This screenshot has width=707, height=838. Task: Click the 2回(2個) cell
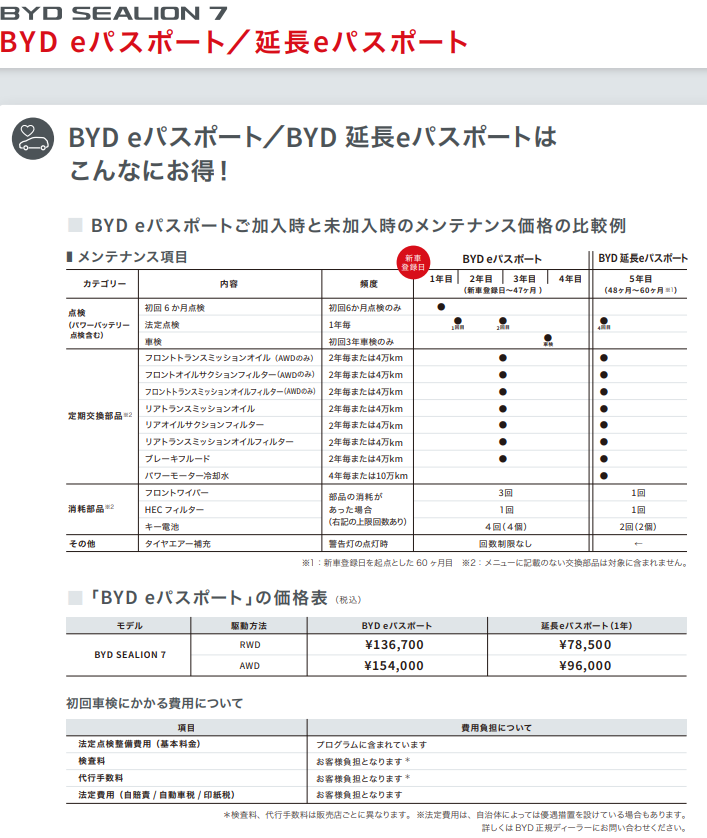click(x=638, y=526)
